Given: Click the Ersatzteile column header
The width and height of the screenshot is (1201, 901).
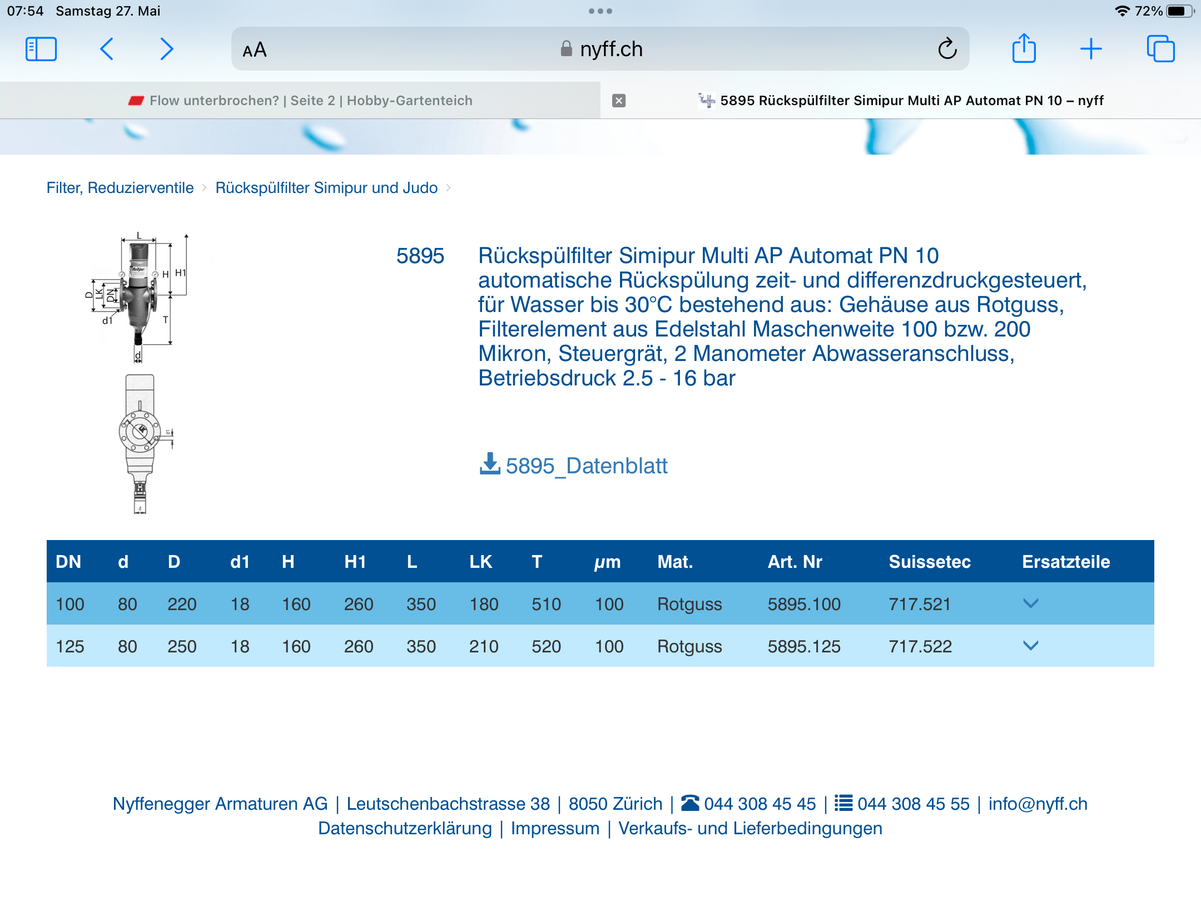Looking at the screenshot, I should (1066, 562).
